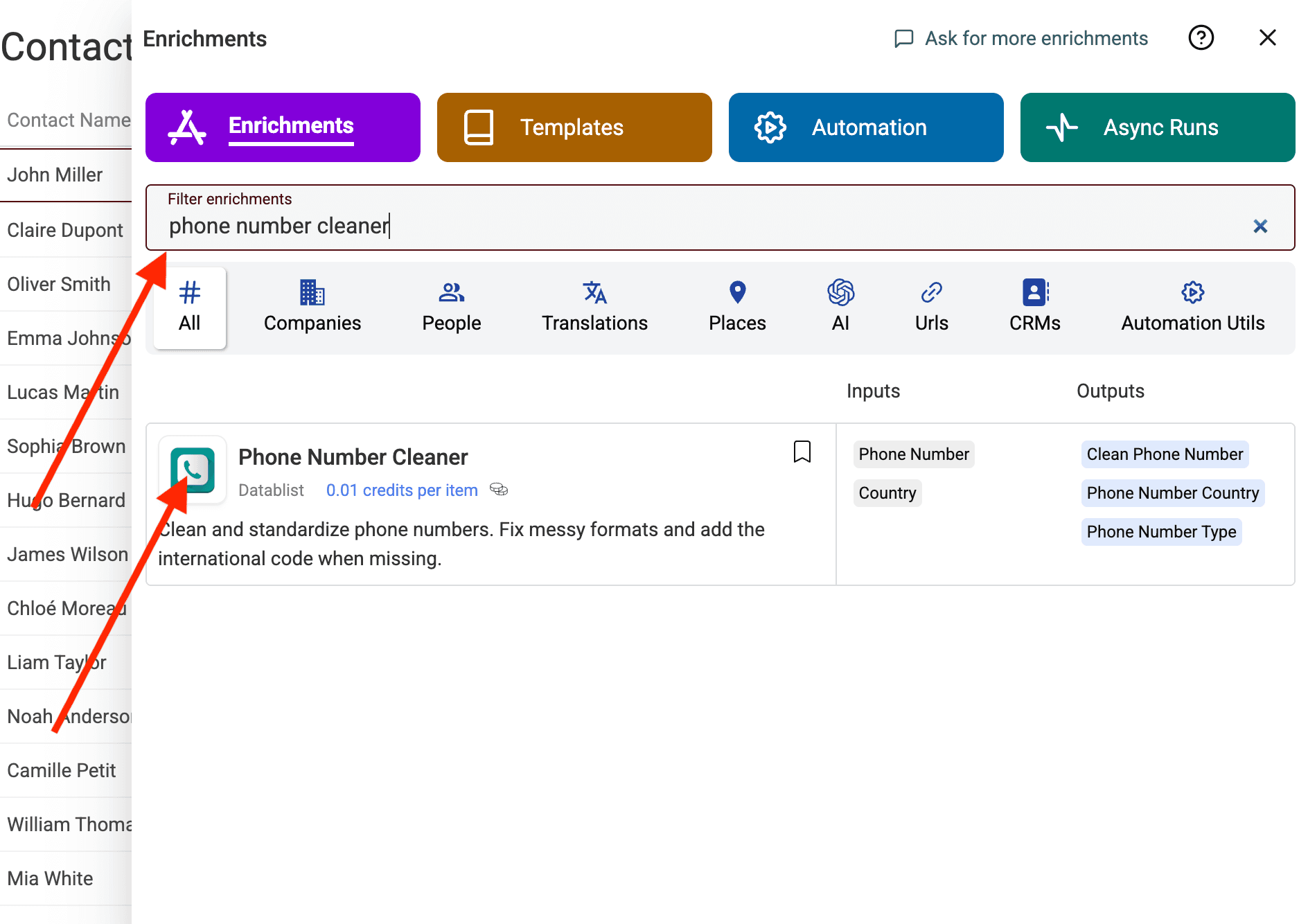The width and height of the screenshot is (1308, 924).
Task: Toggle the All categories filter
Action: (x=189, y=308)
